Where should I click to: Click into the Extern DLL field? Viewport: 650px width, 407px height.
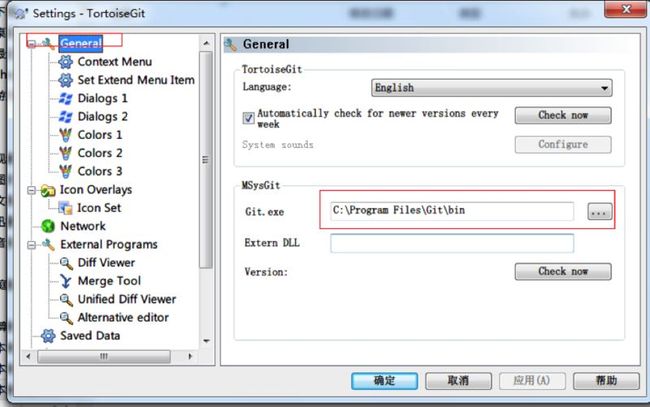pyautogui.click(x=452, y=243)
